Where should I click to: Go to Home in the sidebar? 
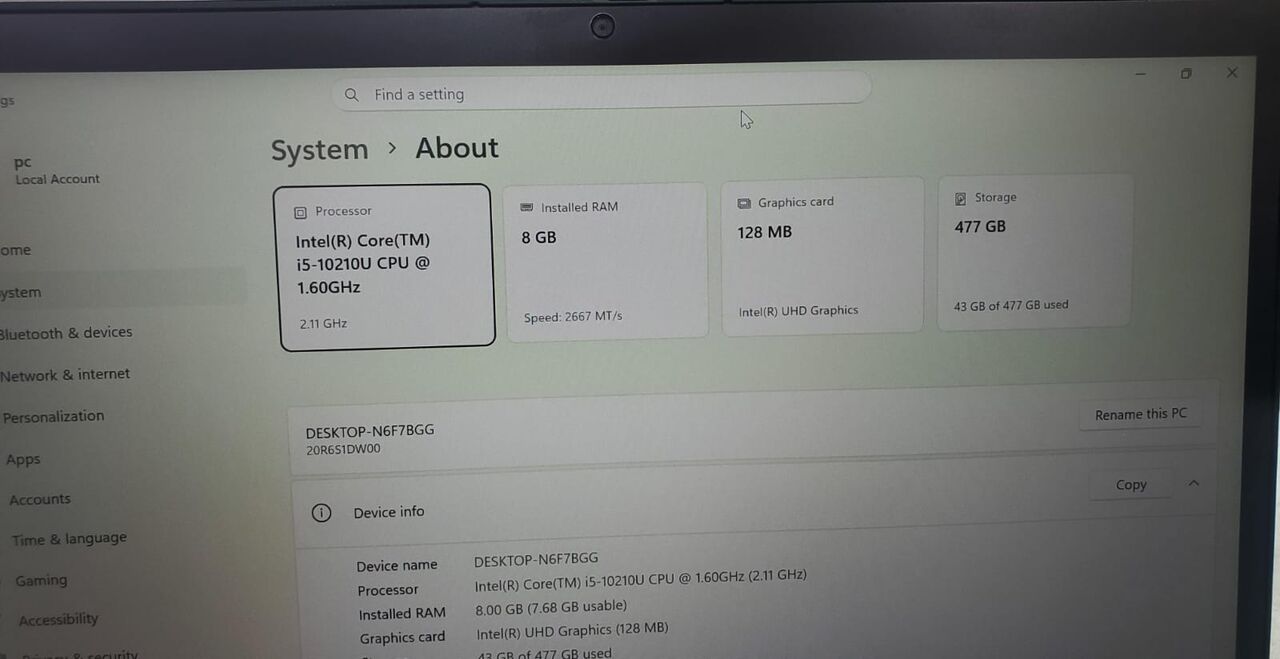(x=16, y=250)
